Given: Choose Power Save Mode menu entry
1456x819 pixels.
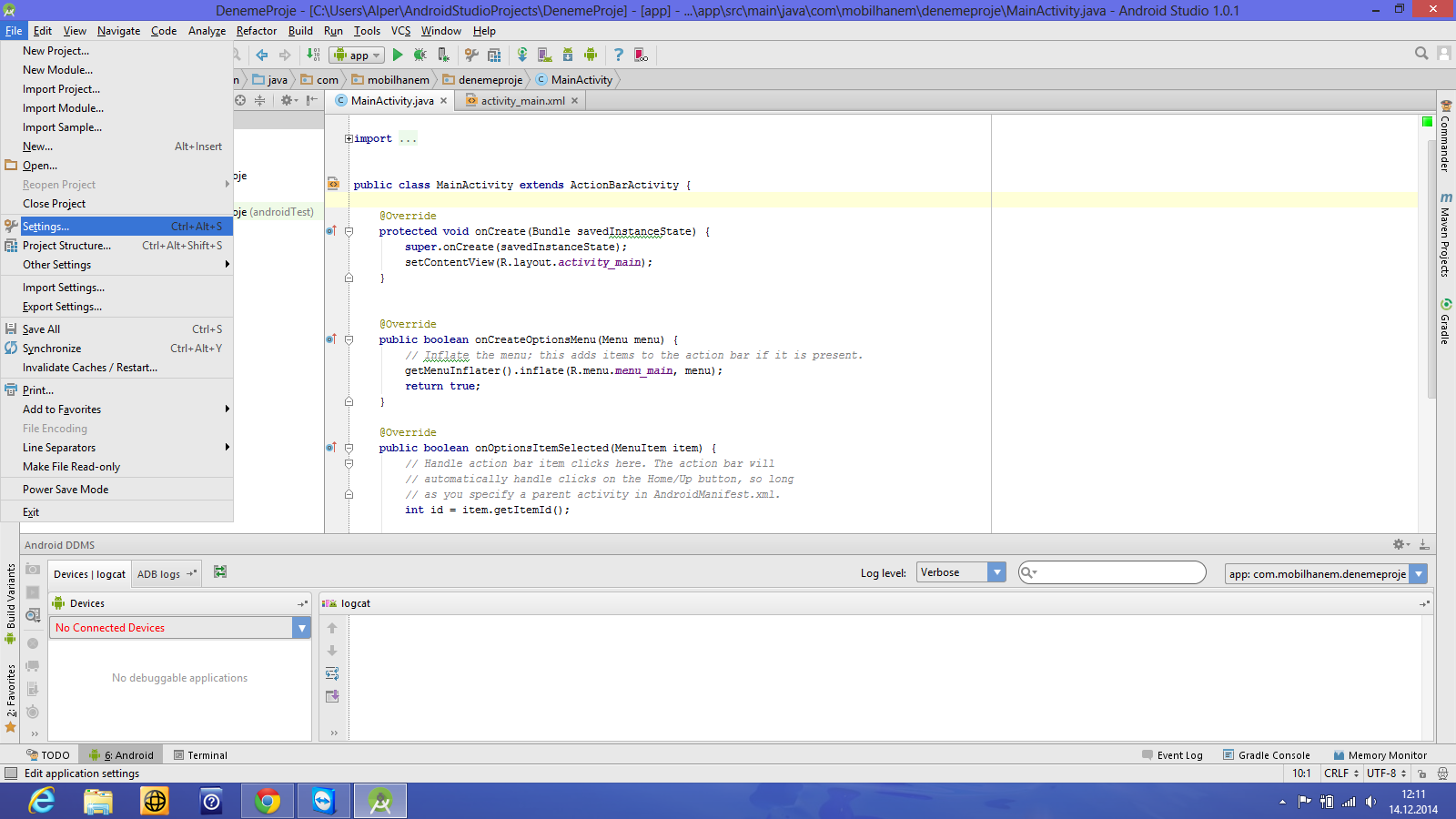Looking at the screenshot, I should (116, 490).
